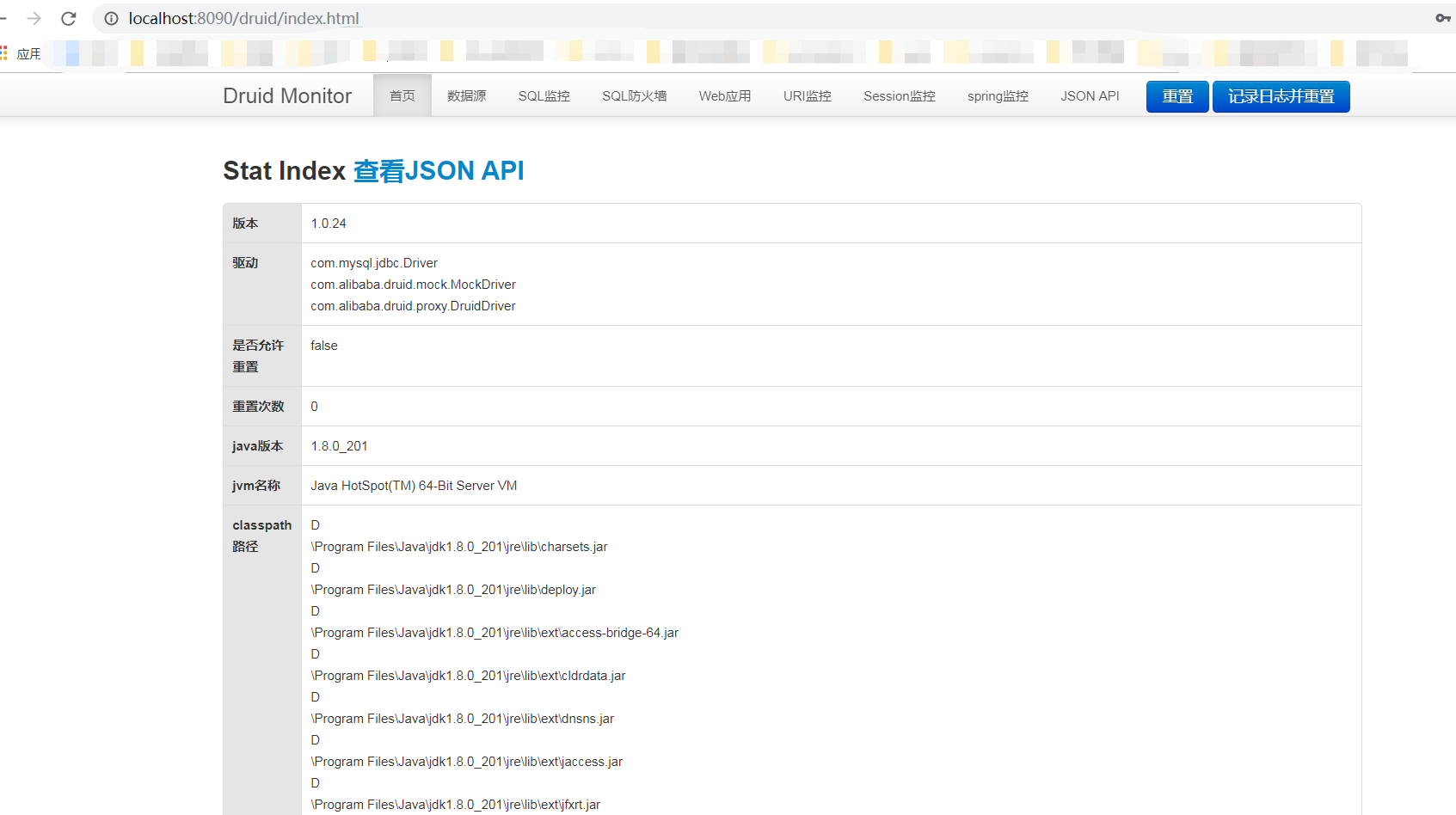Select the jfxrt.jar classpath line
Image resolution: width=1456 pixels, height=815 pixels.
tap(456, 805)
